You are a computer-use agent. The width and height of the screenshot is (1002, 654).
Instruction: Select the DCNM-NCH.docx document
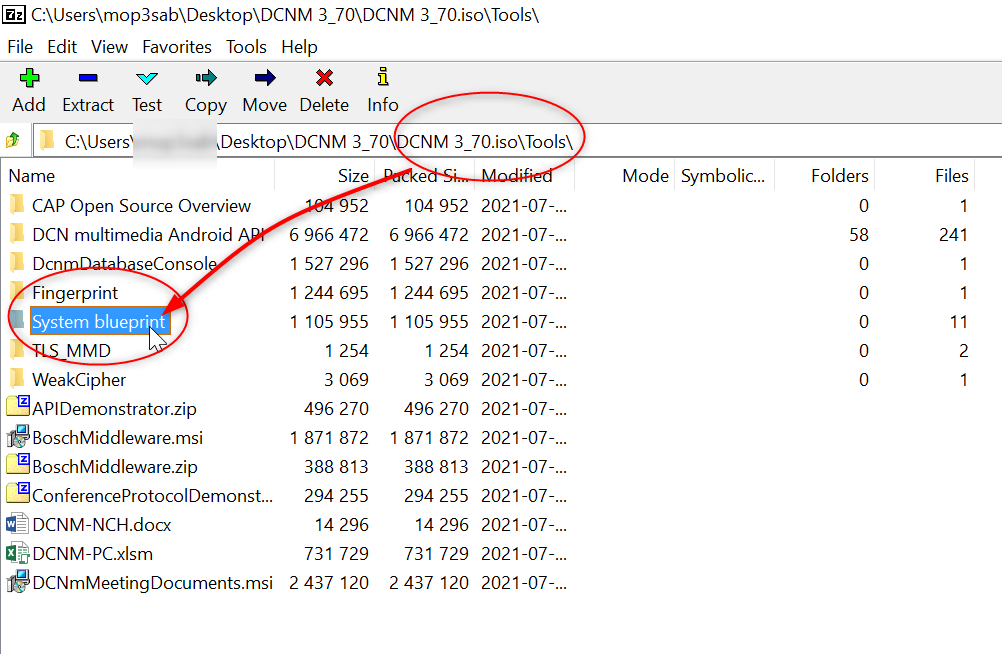tap(101, 525)
